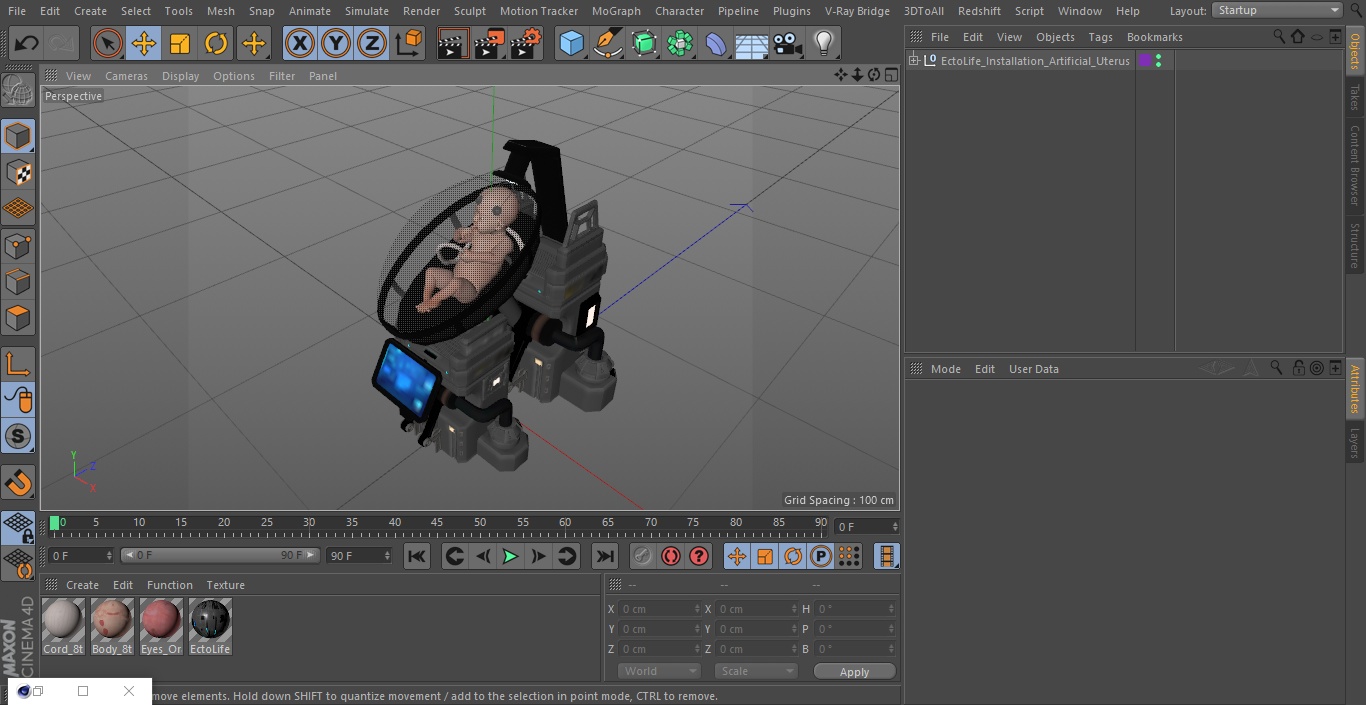1366x705 pixels.
Task: Click the Apply button
Action: coord(854,672)
